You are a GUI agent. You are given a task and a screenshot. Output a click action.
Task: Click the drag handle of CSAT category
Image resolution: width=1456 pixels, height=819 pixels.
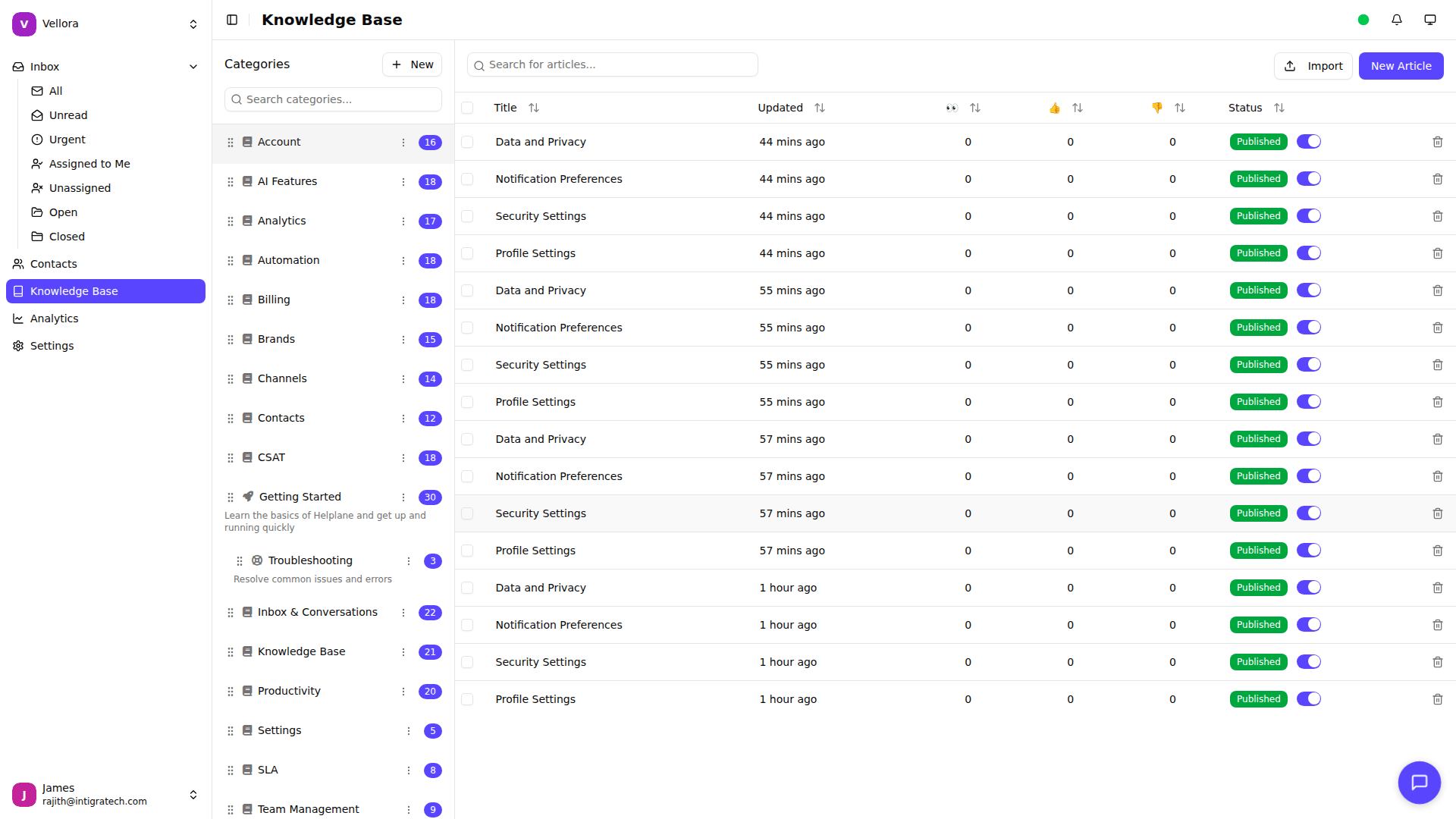[x=231, y=458]
